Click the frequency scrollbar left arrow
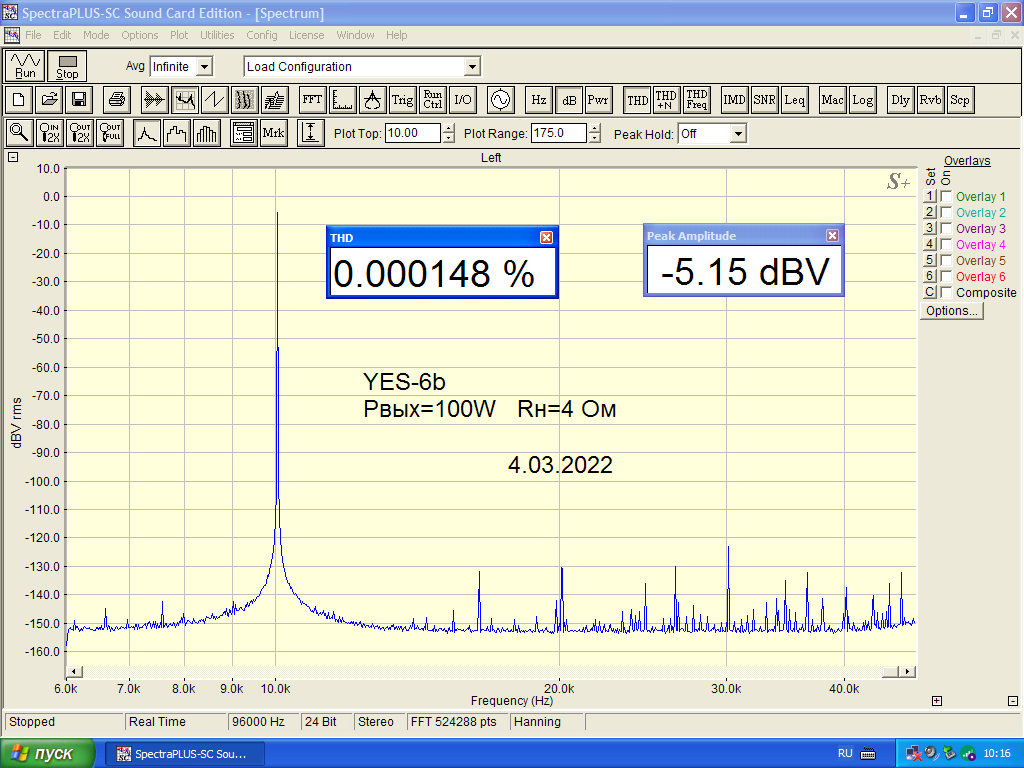The width and height of the screenshot is (1024, 768). point(74,671)
